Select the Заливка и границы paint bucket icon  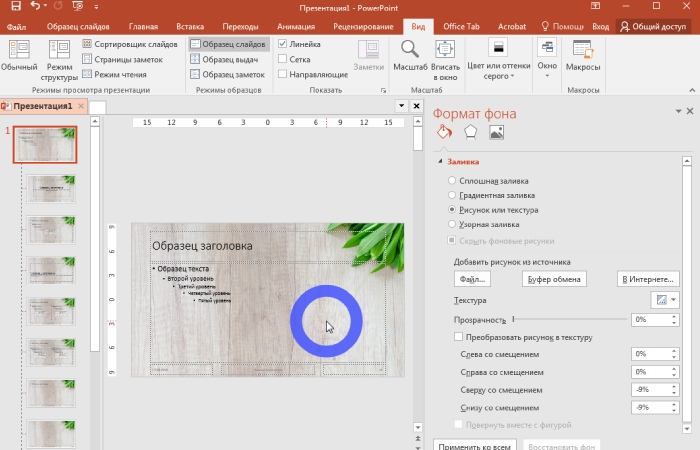[x=444, y=132]
